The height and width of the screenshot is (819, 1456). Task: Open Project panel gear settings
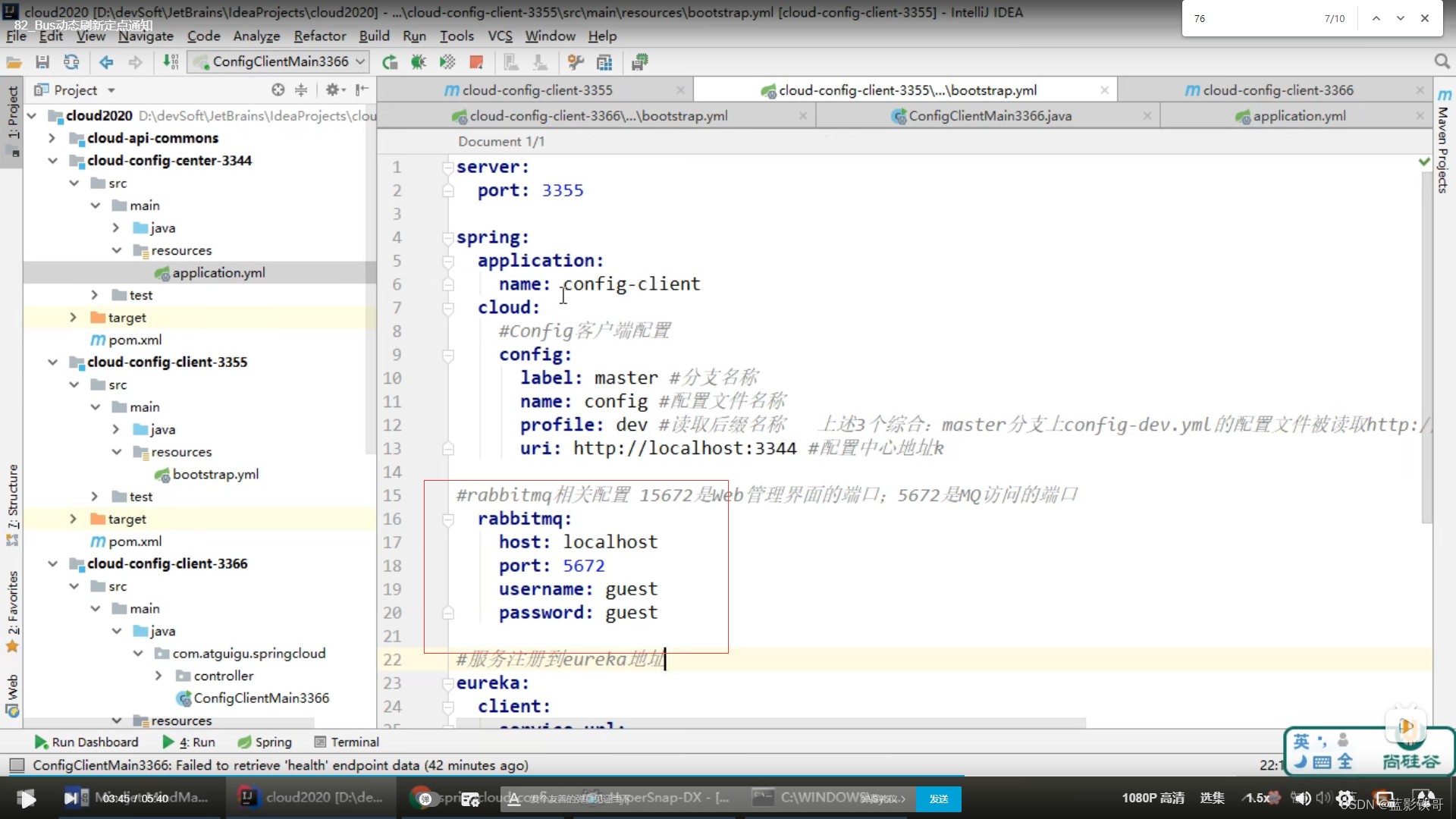[334, 90]
